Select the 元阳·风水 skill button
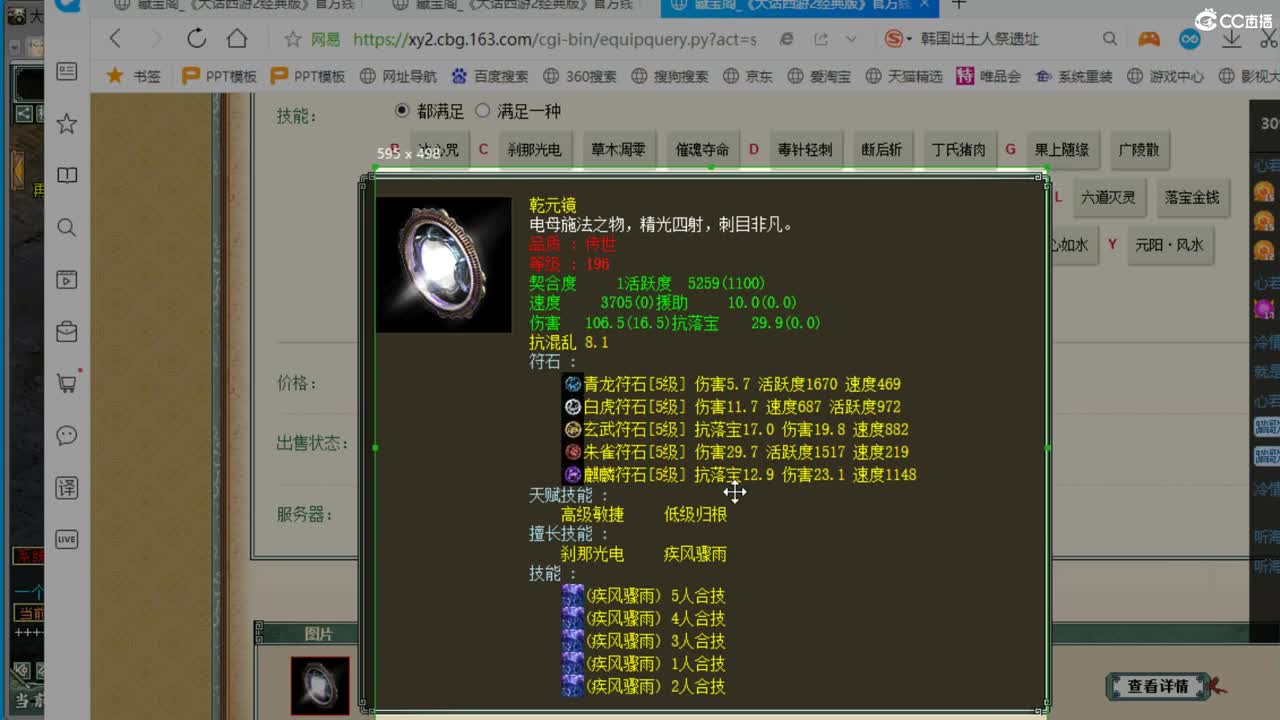The image size is (1280, 720). tap(1169, 245)
